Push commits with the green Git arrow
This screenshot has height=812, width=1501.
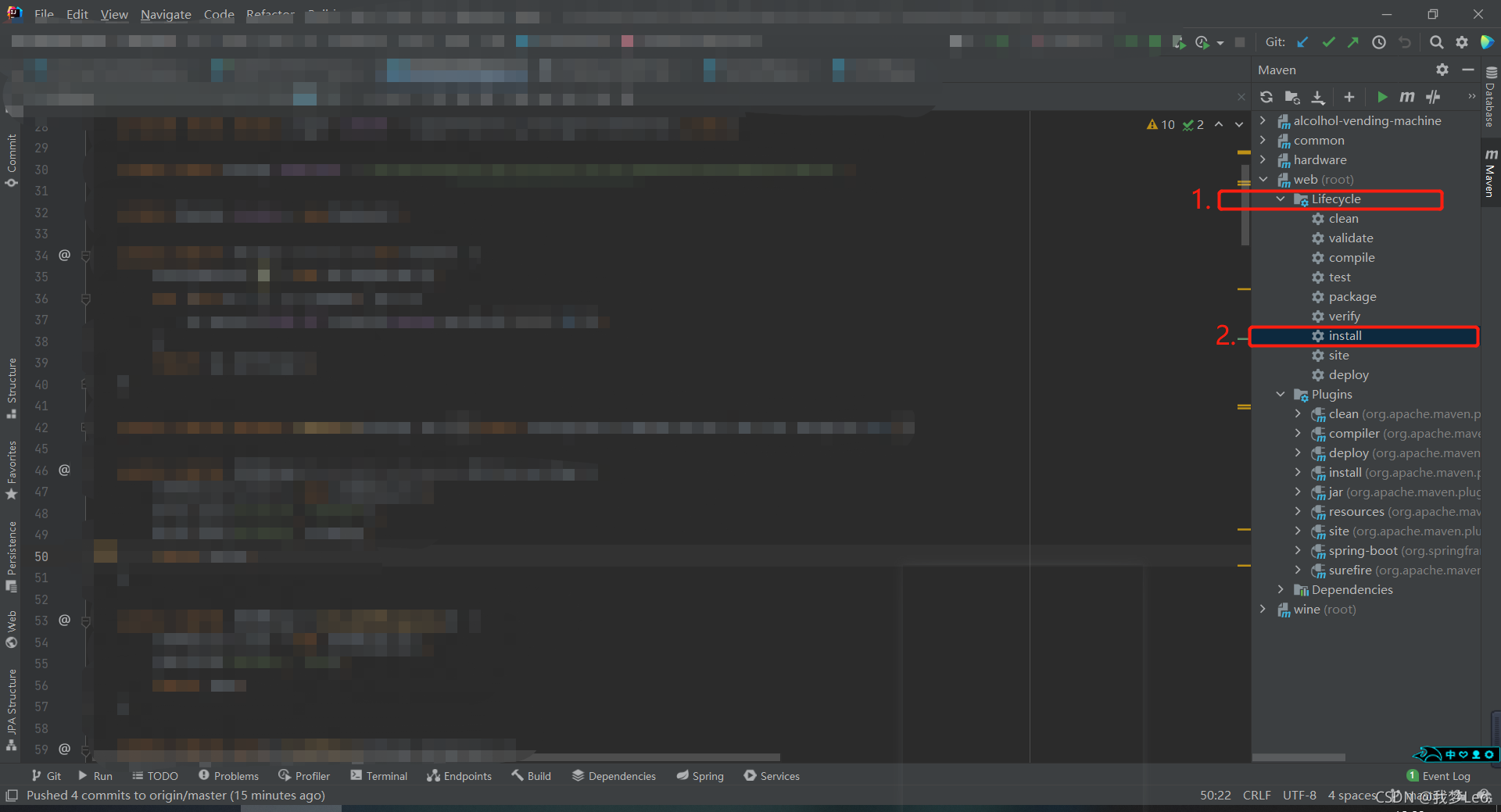(1353, 42)
